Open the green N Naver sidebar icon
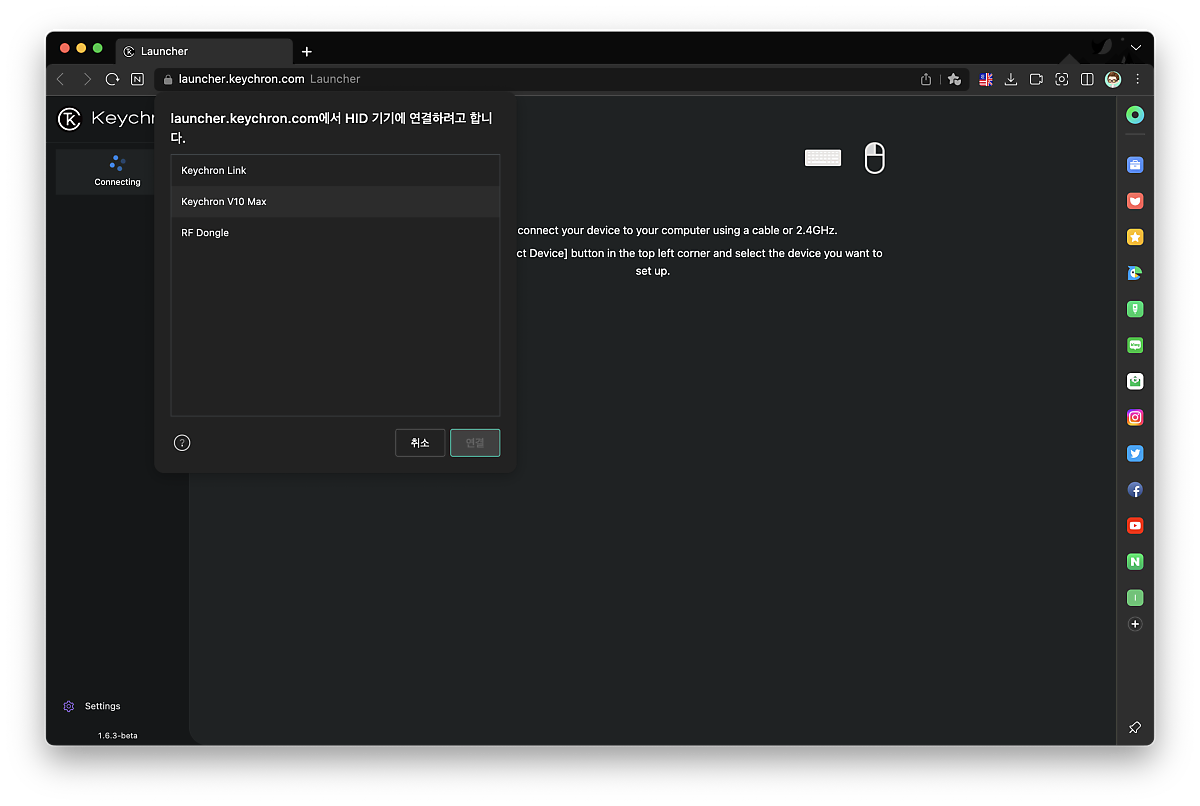Screen dimensions: 1200x806 tap(1135, 562)
